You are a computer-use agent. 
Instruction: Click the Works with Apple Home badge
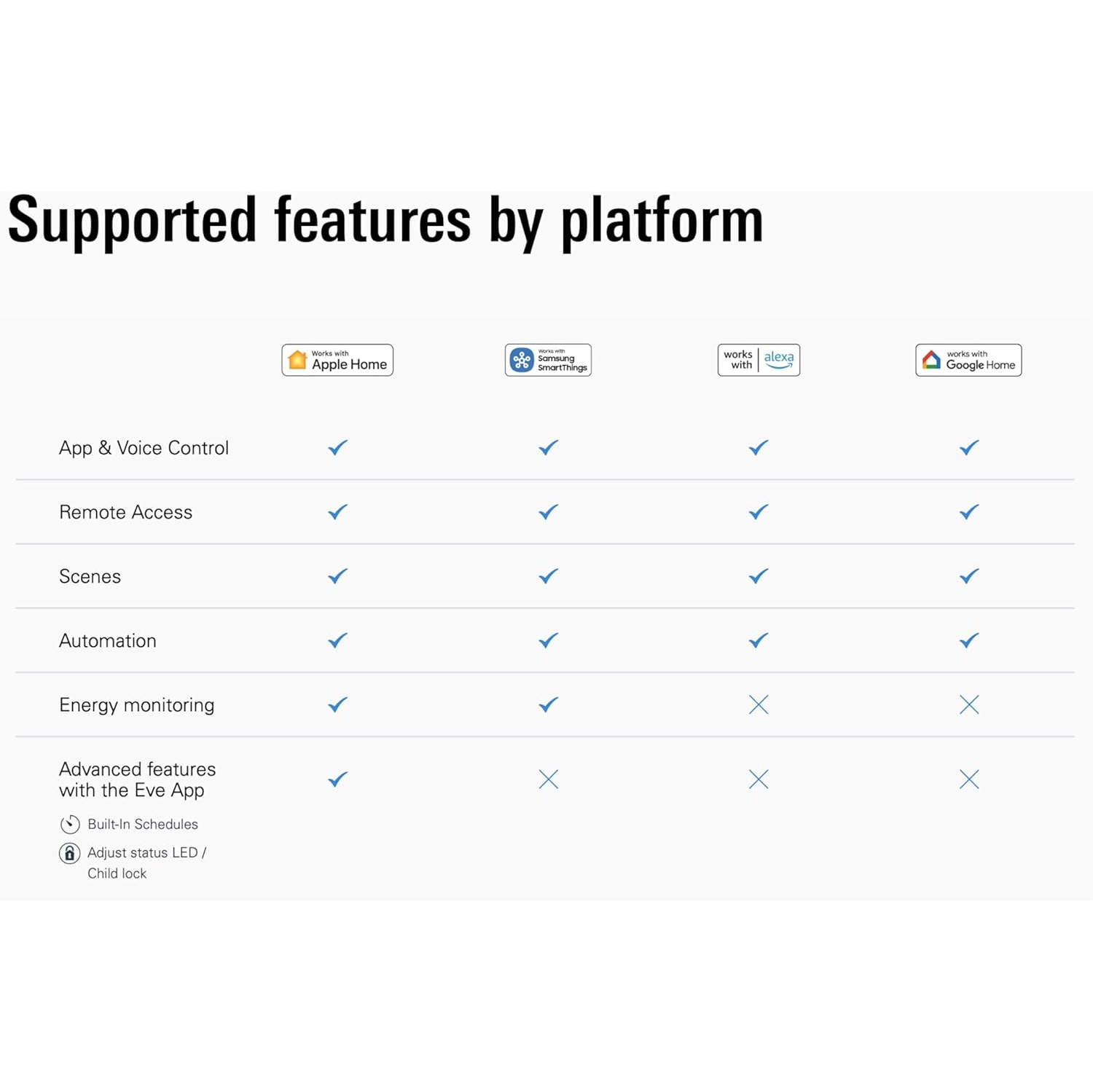[x=337, y=360]
